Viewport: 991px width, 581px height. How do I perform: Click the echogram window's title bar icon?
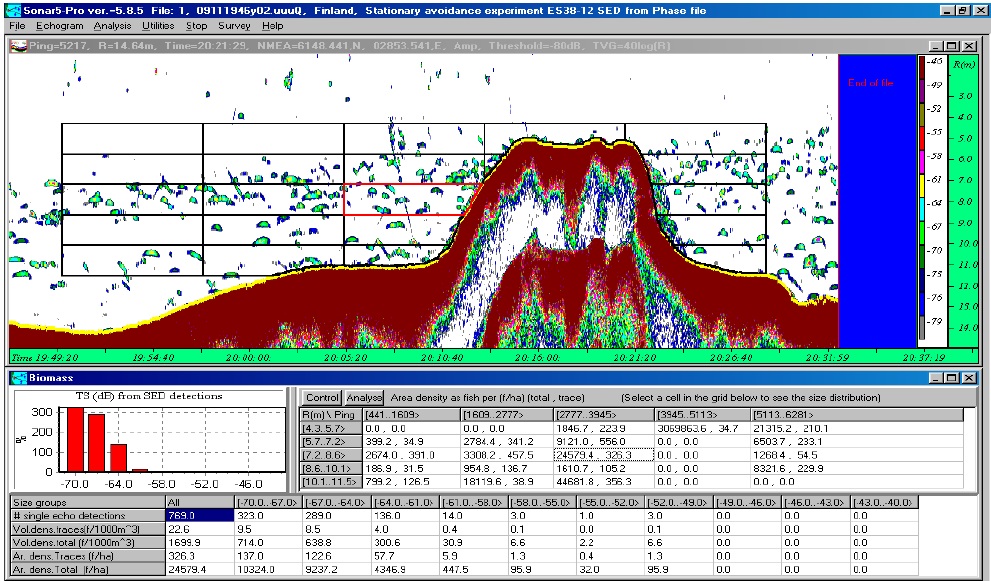(17, 46)
